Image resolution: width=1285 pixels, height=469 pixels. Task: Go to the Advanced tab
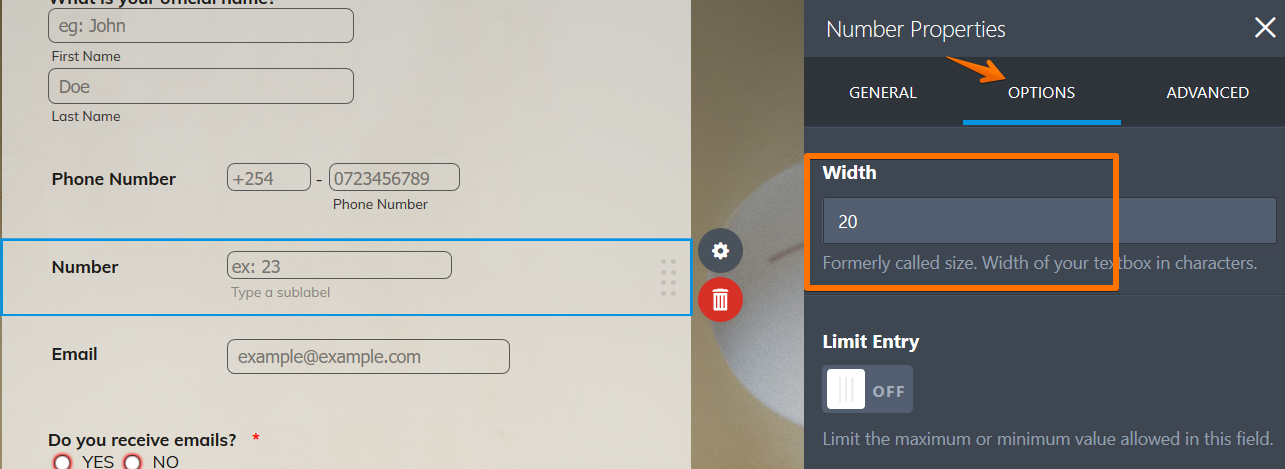(1207, 92)
